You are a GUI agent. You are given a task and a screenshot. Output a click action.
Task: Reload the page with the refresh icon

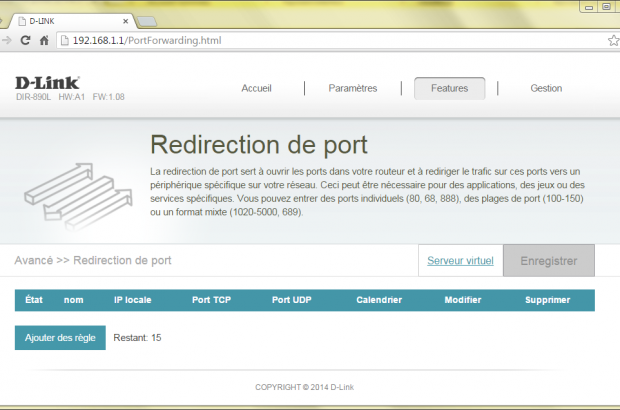pos(25,41)
